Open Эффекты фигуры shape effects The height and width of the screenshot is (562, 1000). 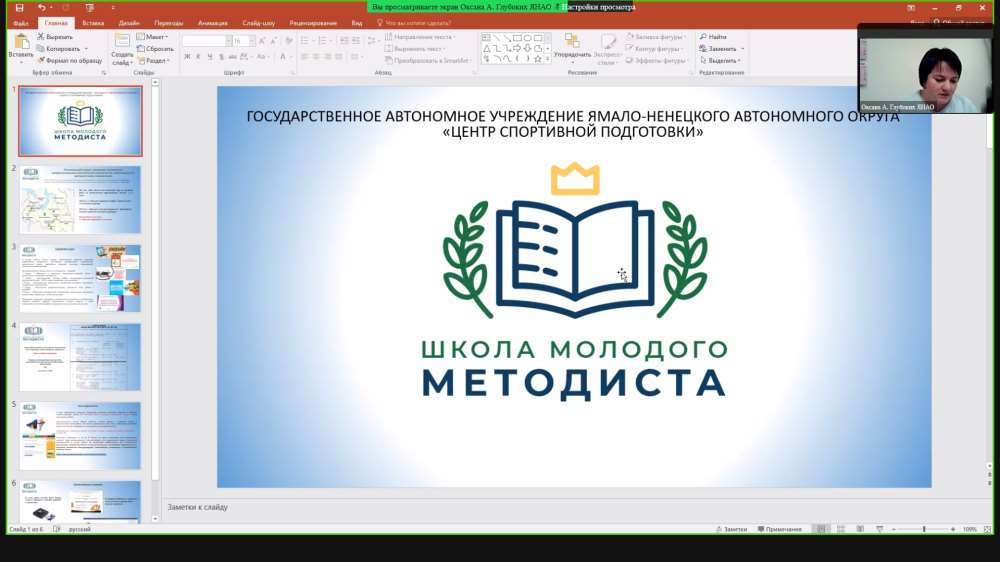(657, 61)
